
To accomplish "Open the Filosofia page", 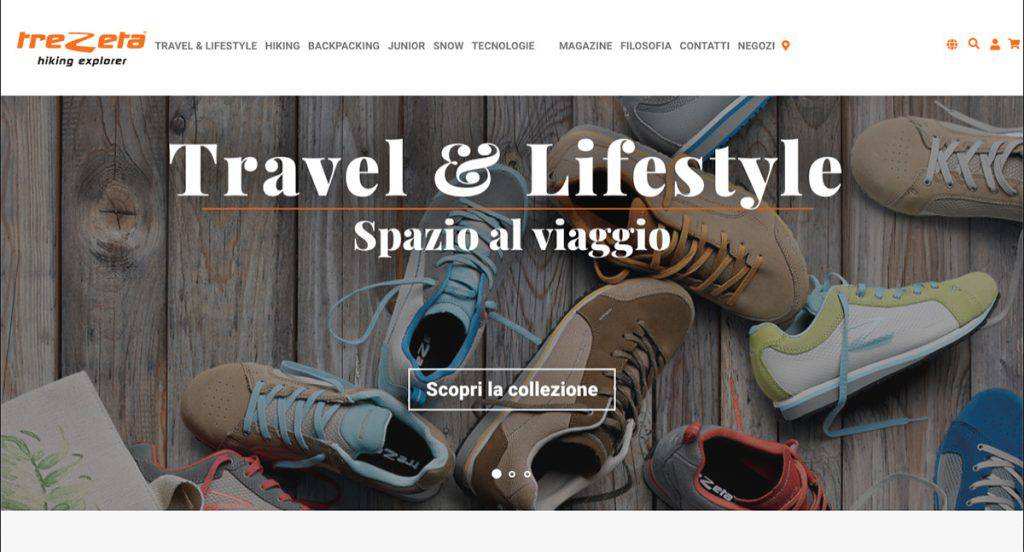I will pyautogui.click(x=645, y=46).
